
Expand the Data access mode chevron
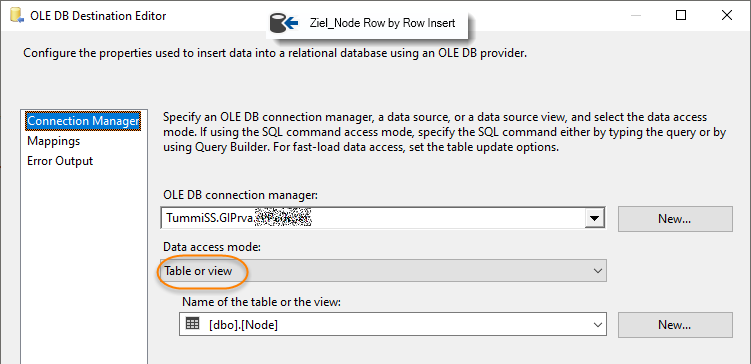(597, 271)
